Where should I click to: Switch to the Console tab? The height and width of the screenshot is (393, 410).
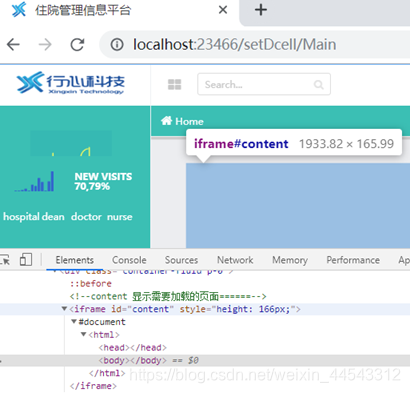point(129,260)
